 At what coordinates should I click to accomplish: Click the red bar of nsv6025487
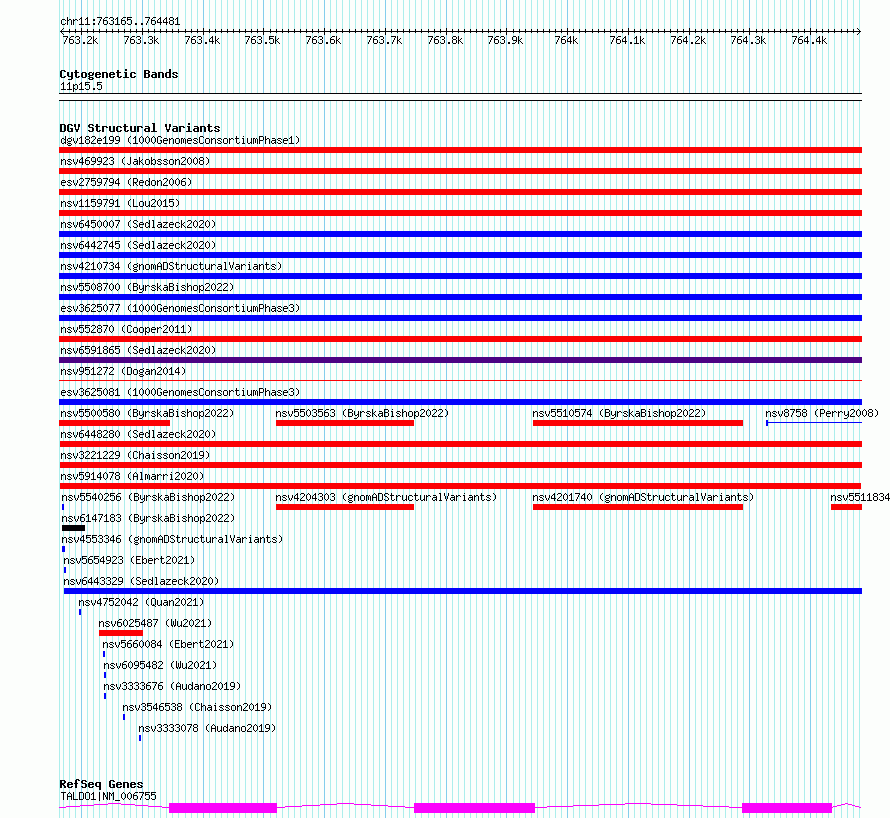tap(121, 633)
